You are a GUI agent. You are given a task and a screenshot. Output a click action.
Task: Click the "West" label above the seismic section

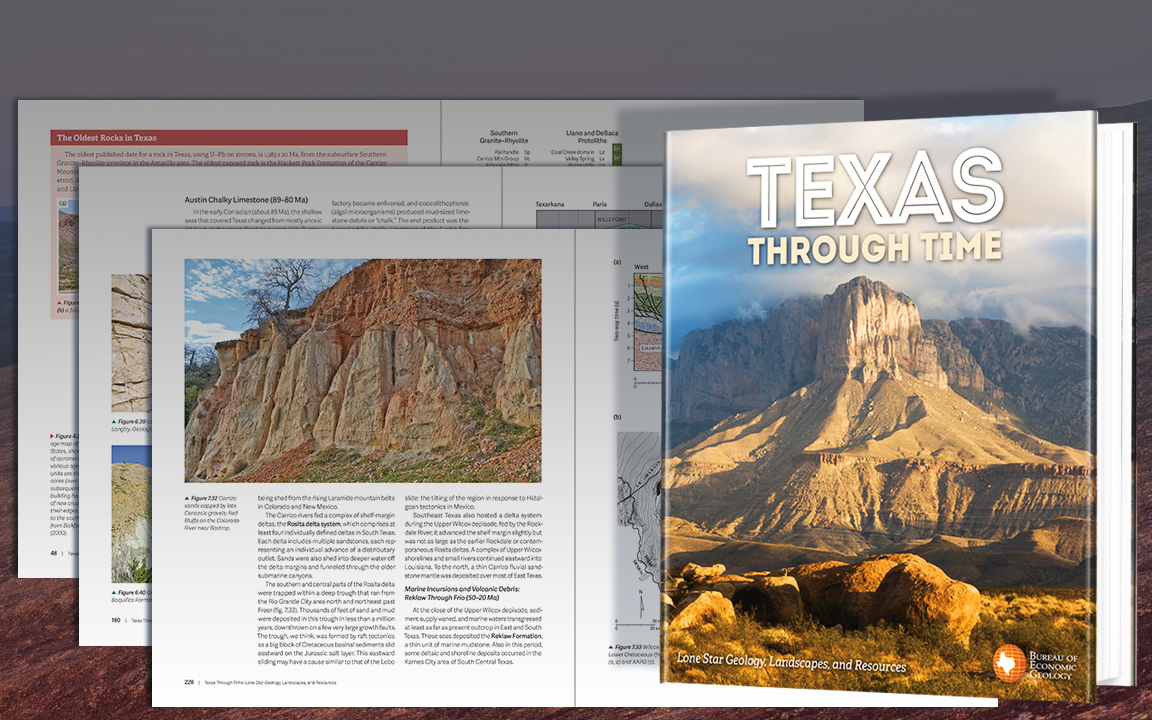coord(641,267)
